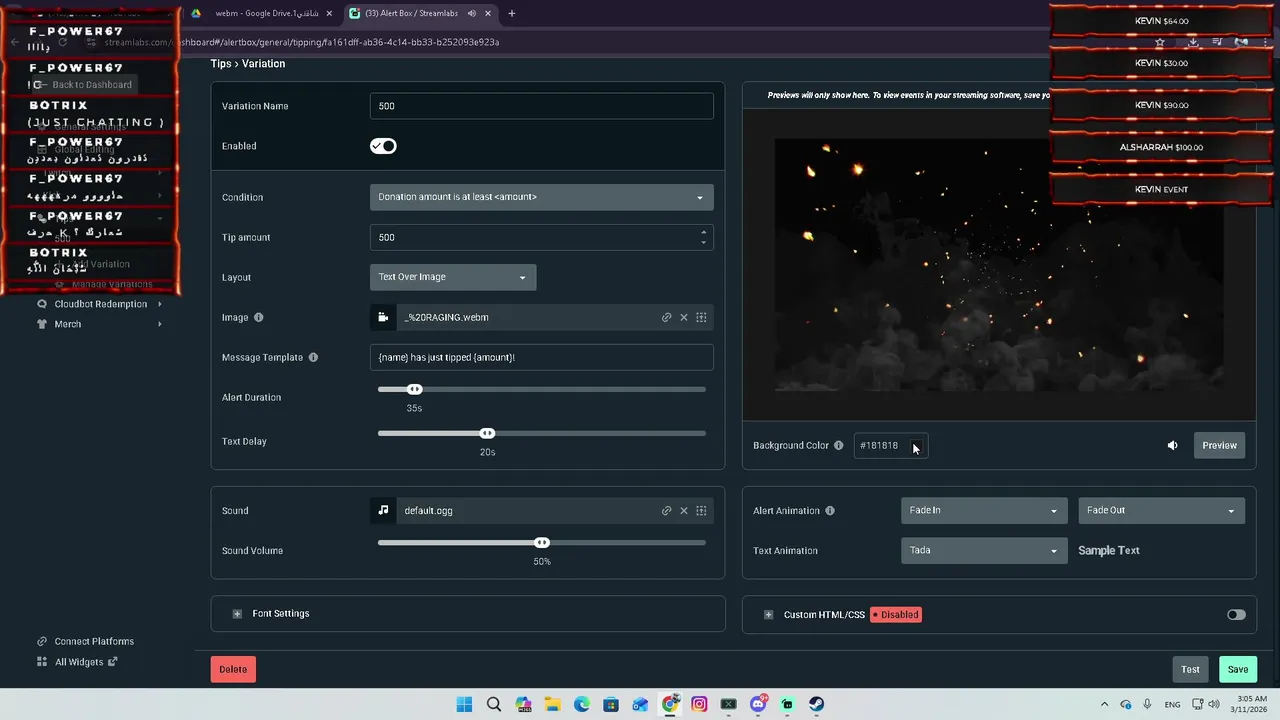Open the Windows Start menu

point(464,704)
